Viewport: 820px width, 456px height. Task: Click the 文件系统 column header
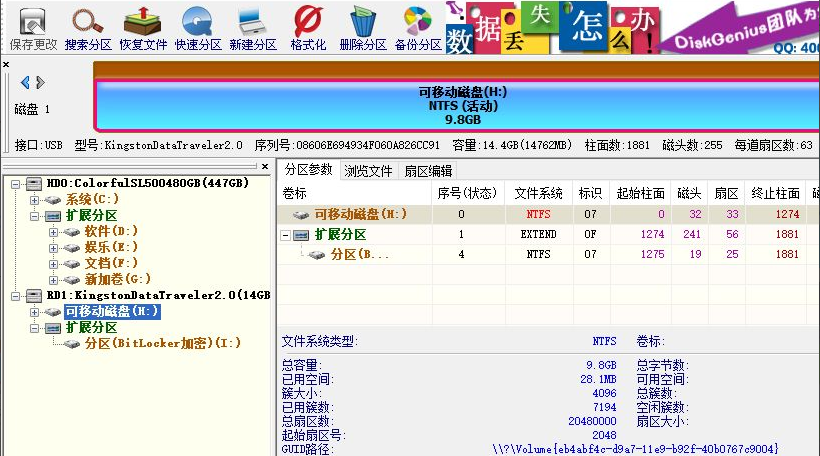538,193
